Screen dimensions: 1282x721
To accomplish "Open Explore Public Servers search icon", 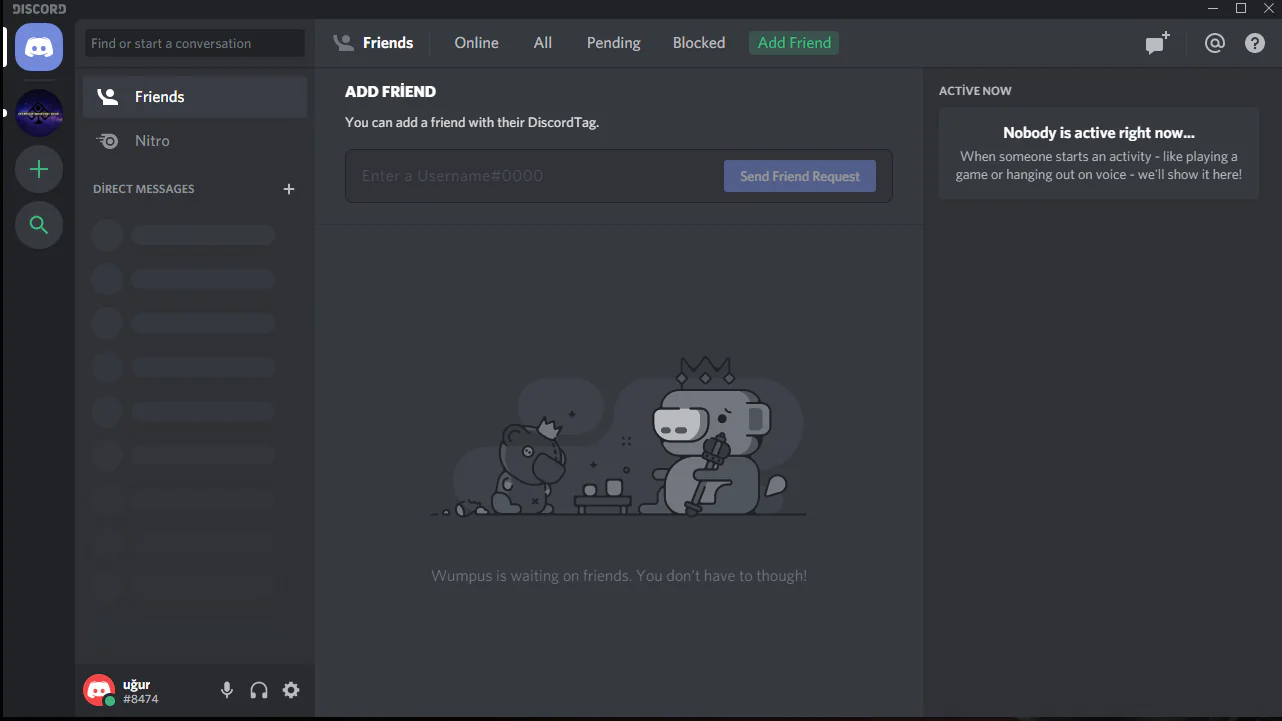I will pyautogui.click(x=39, y=225).
